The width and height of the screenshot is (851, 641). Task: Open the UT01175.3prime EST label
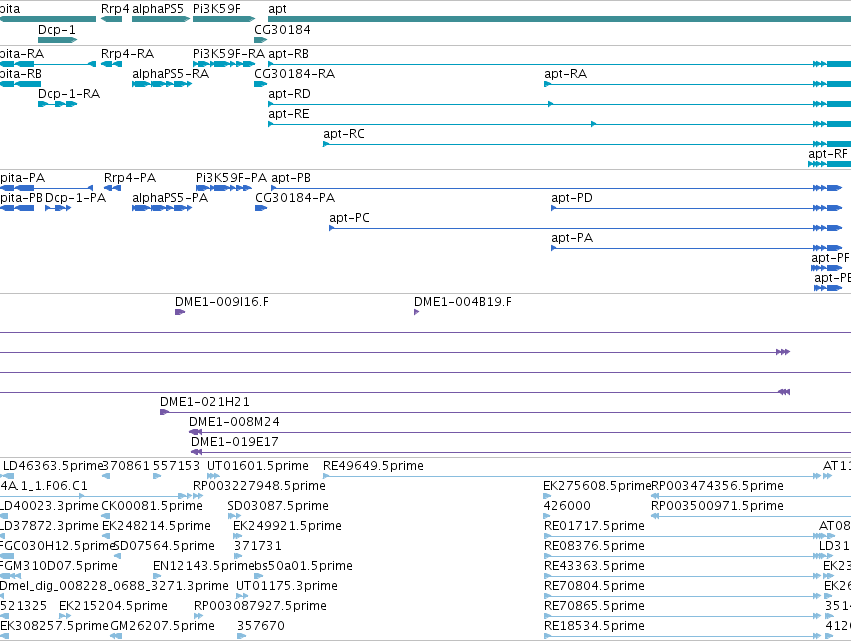coord(287,587)
